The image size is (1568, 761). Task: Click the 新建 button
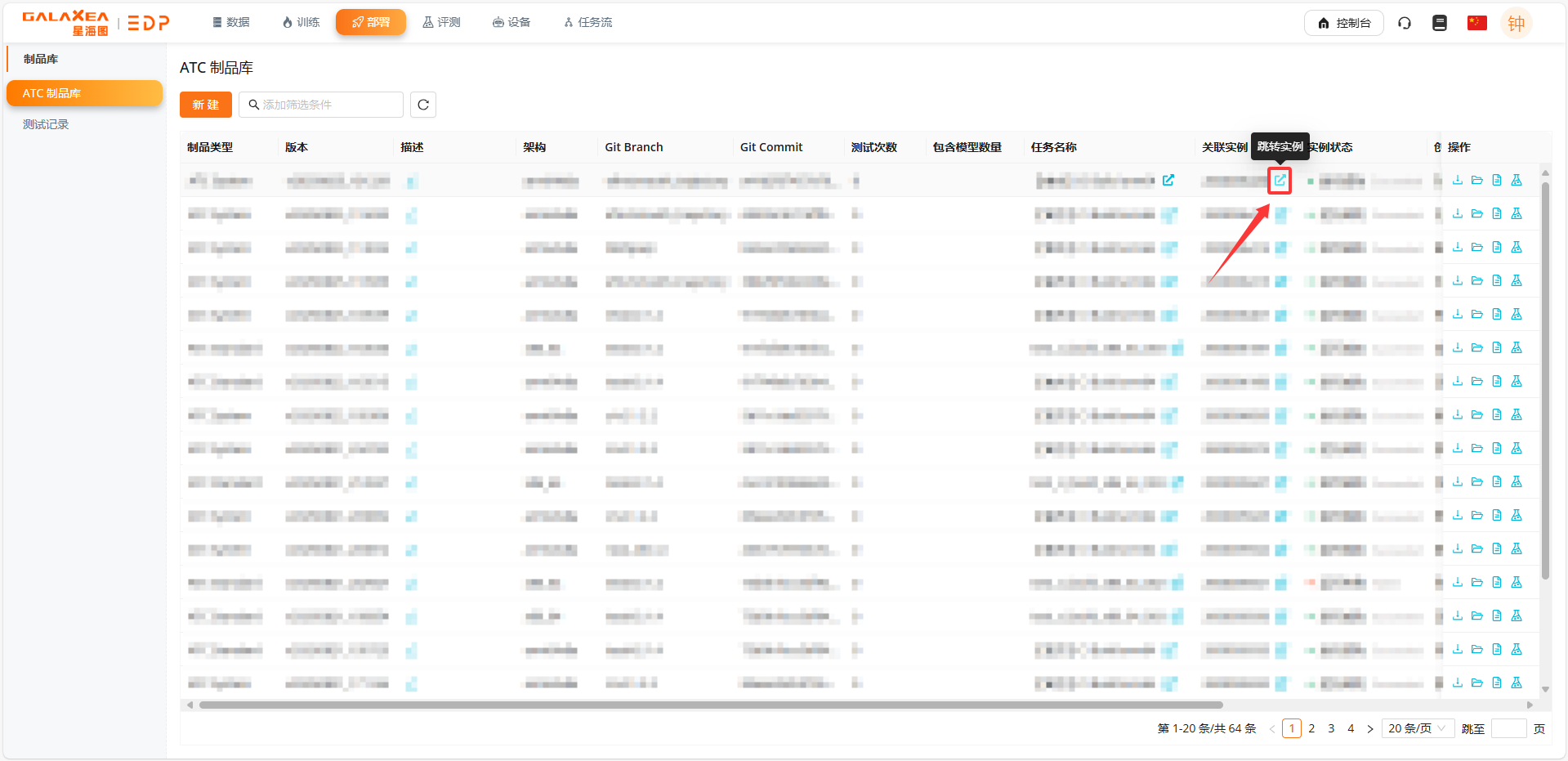pos(205,105)
